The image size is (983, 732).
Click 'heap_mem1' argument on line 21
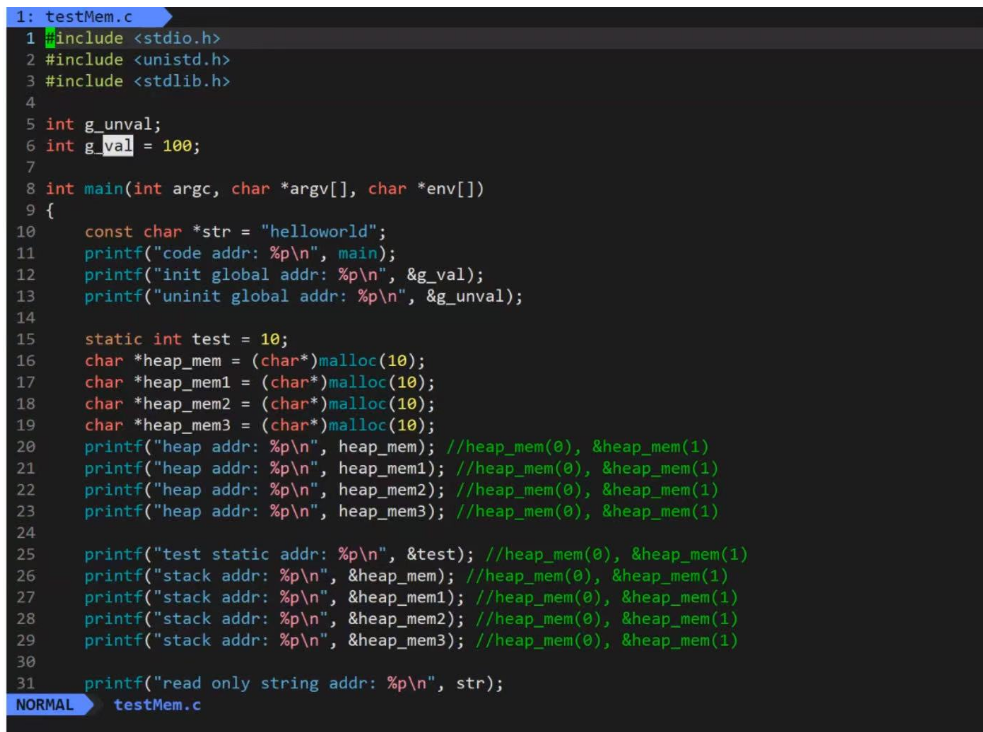click(x=382, y=468)
